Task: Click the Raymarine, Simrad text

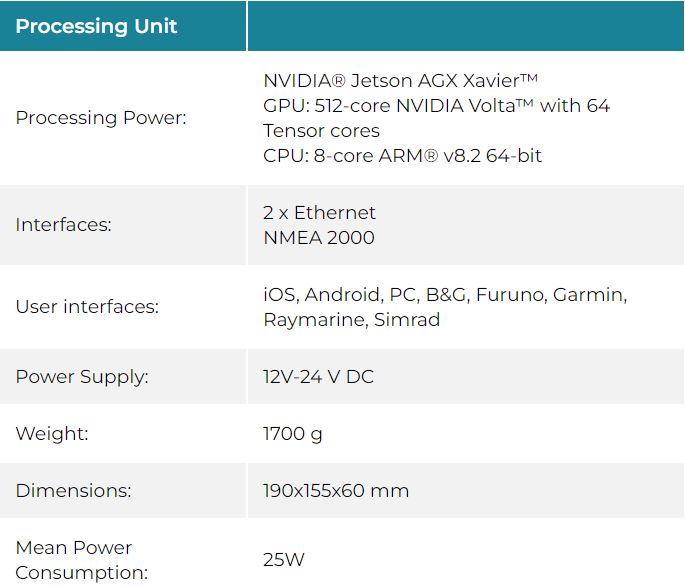Action: (x=352, y=320)
